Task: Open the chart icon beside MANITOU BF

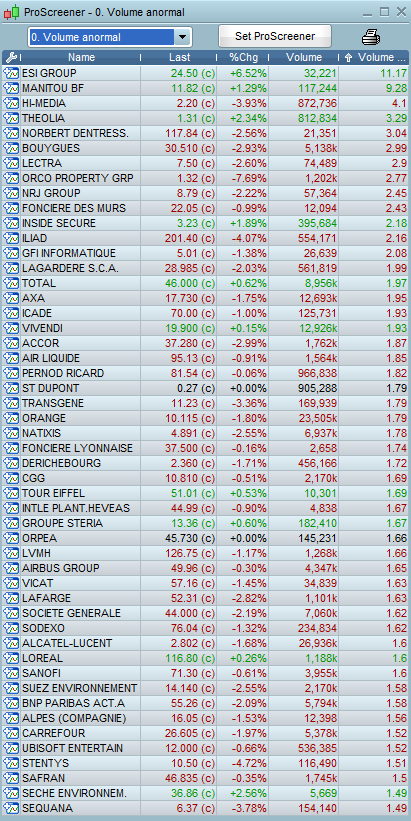Action: (11, 88)
